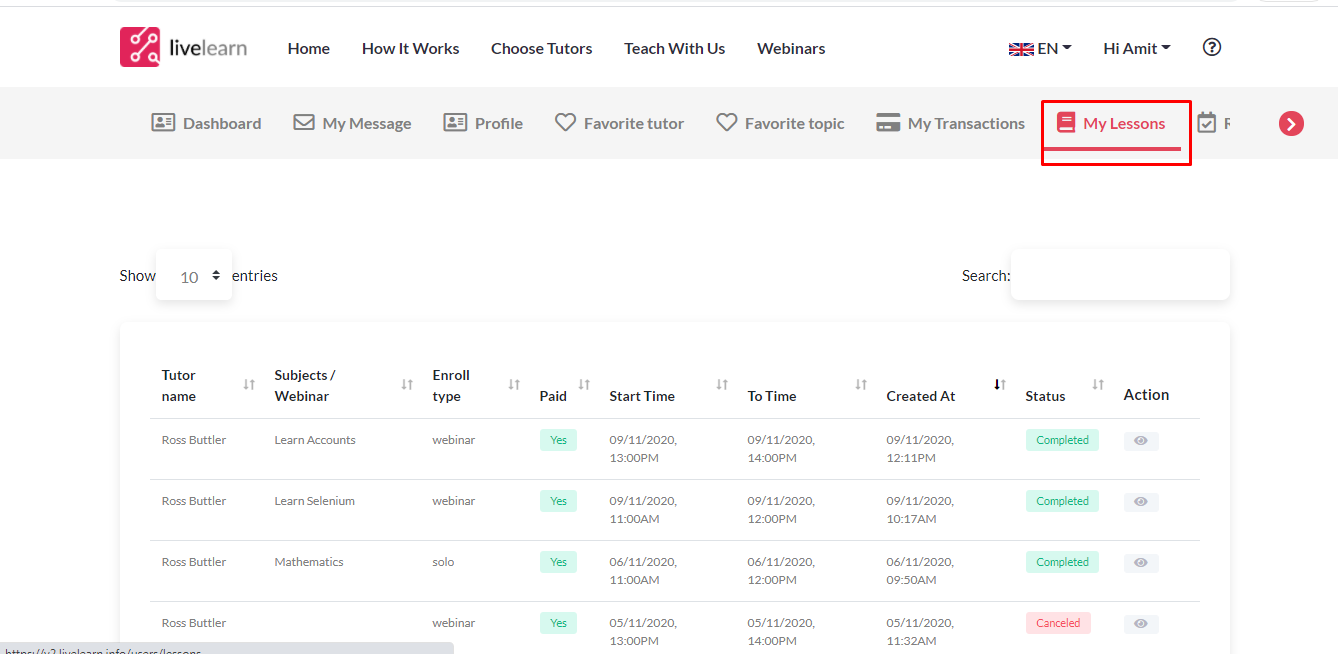Sort table by Created At column

(921, 396)
